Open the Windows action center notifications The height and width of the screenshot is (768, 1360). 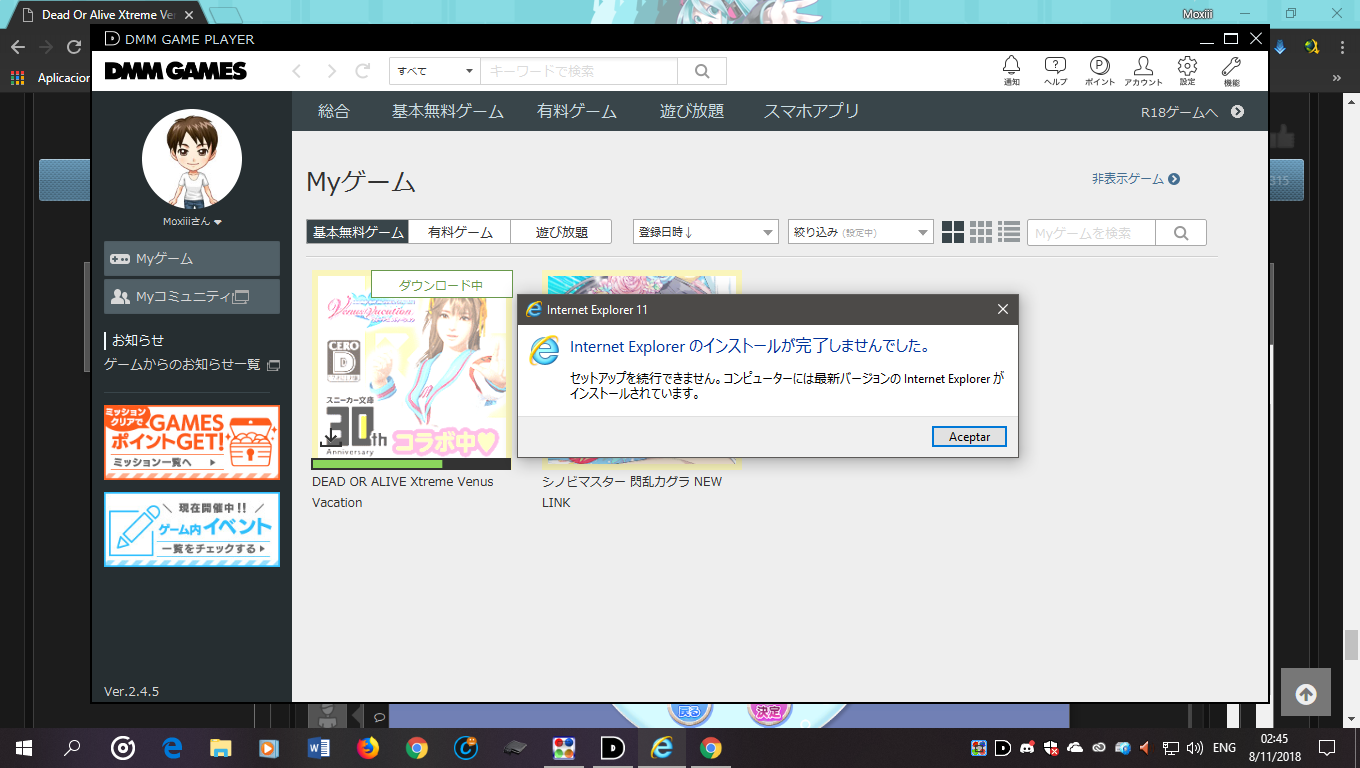[1327, 747]
